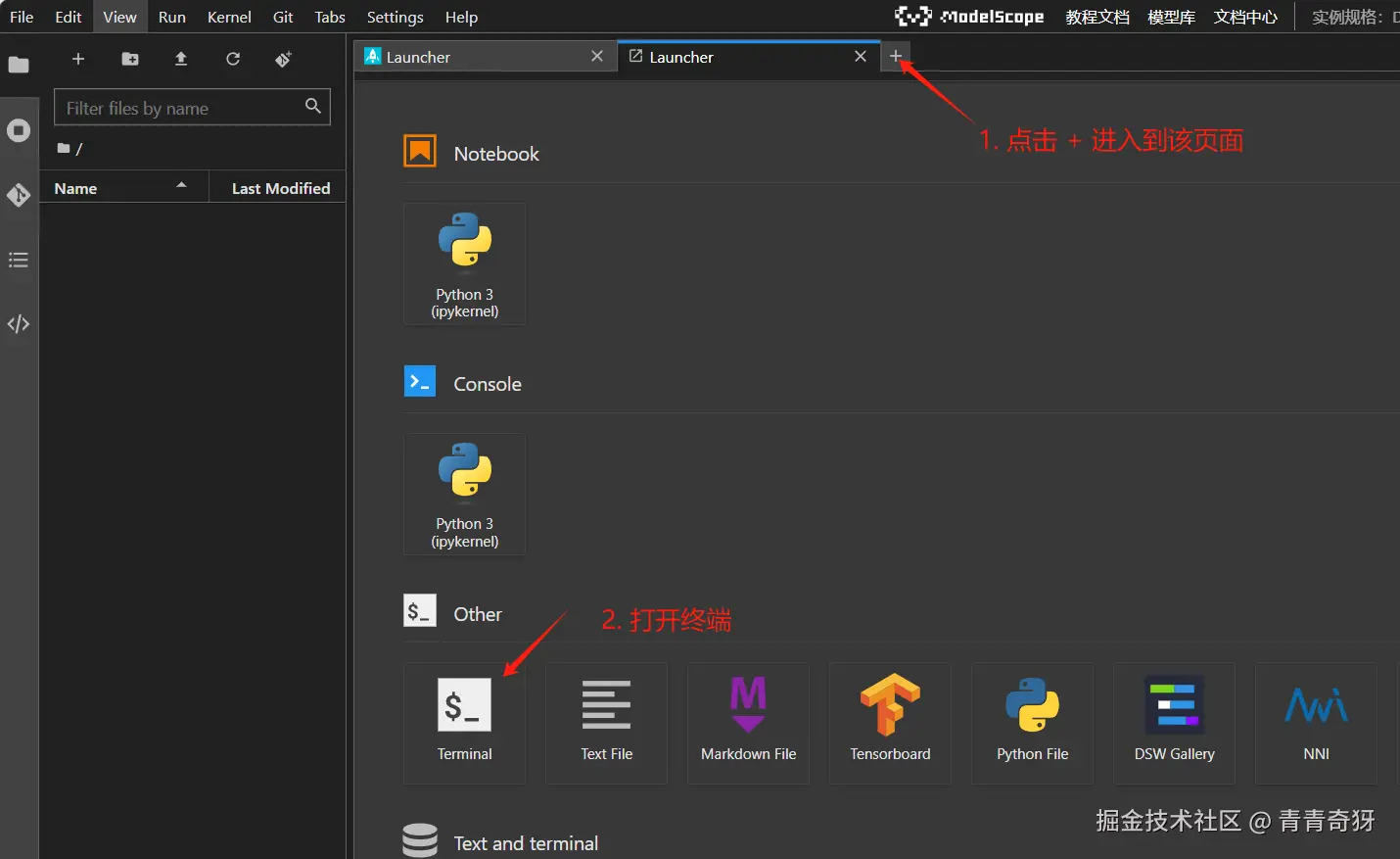Open a new Terminal
This screenshot has height=859, width=1400.
tap(465, 723)
